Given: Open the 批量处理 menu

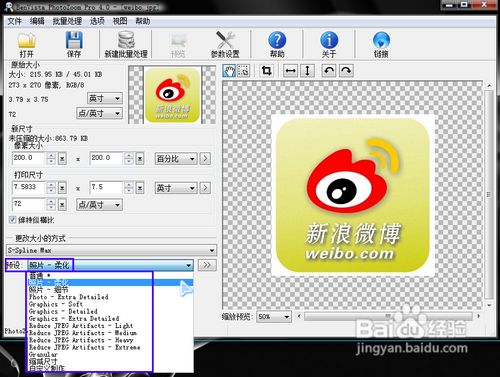Looking at the screenshot, I should click(x=67, y=21).
